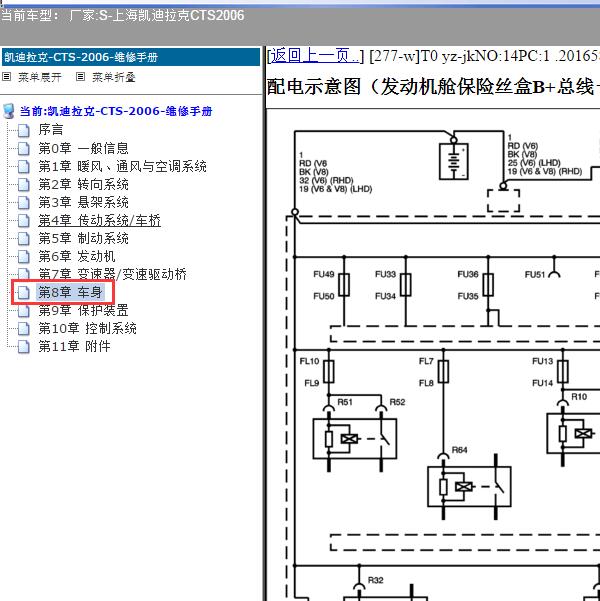Click the page icon next to 第0章

(24, 148)
